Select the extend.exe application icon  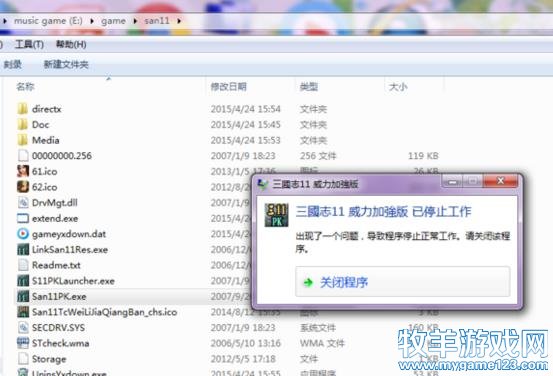(x=23, y=218)
